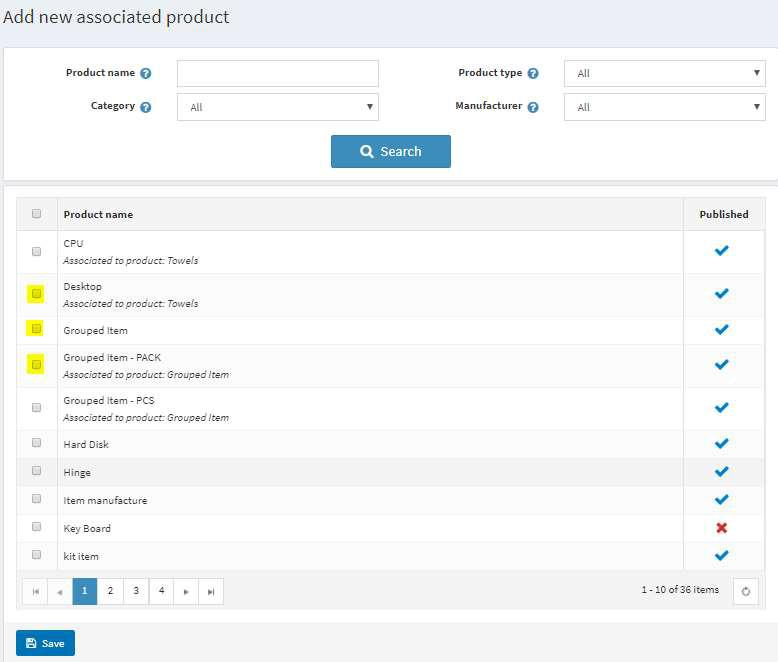The height and width of the screenshot is (662, 778).
Task: Open the Manufacturer dropdown
Action: (665, 107)
